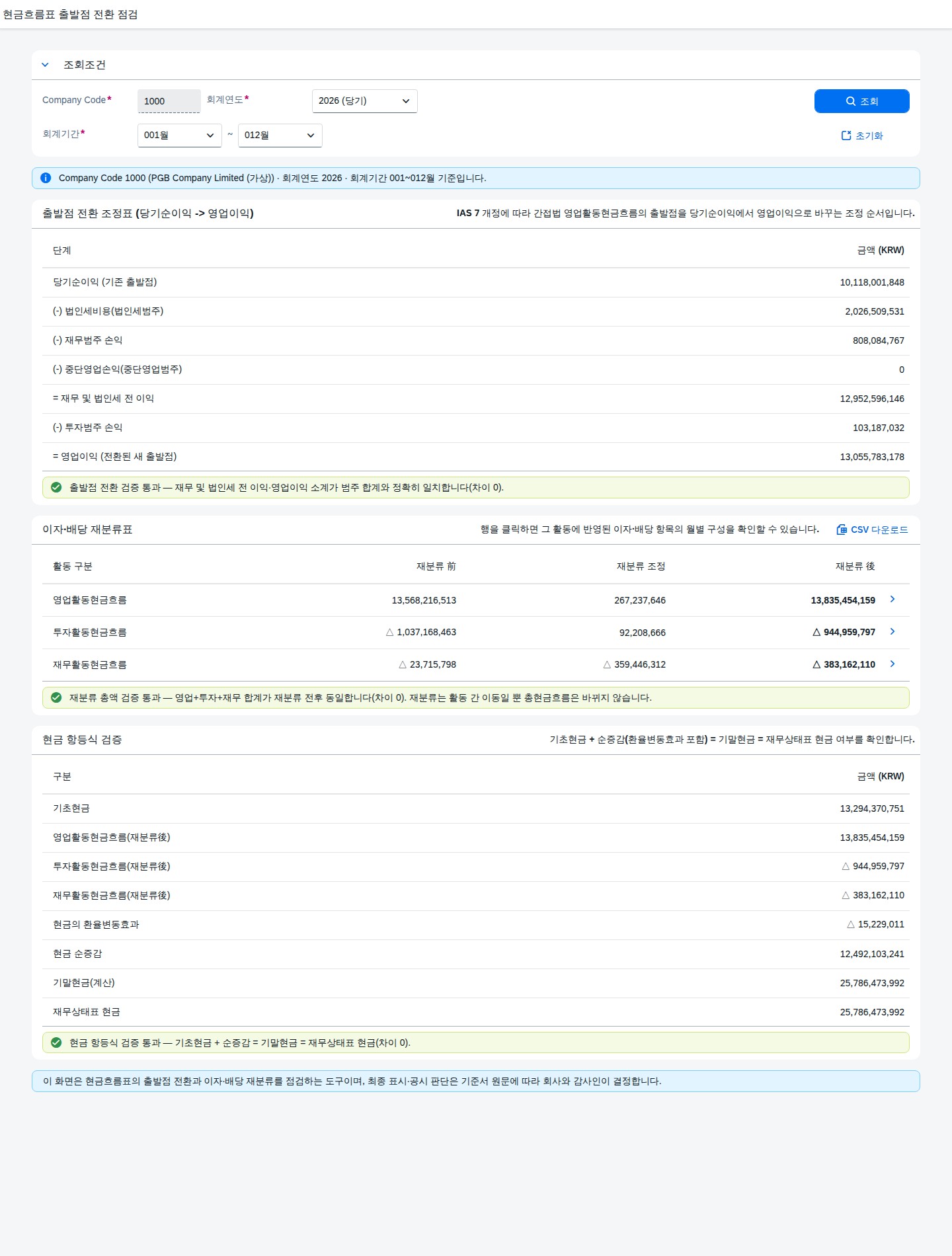Select the 현금의 환율변동효과 row label
This screenshot has width=952, height=1256.
[96, 925]
